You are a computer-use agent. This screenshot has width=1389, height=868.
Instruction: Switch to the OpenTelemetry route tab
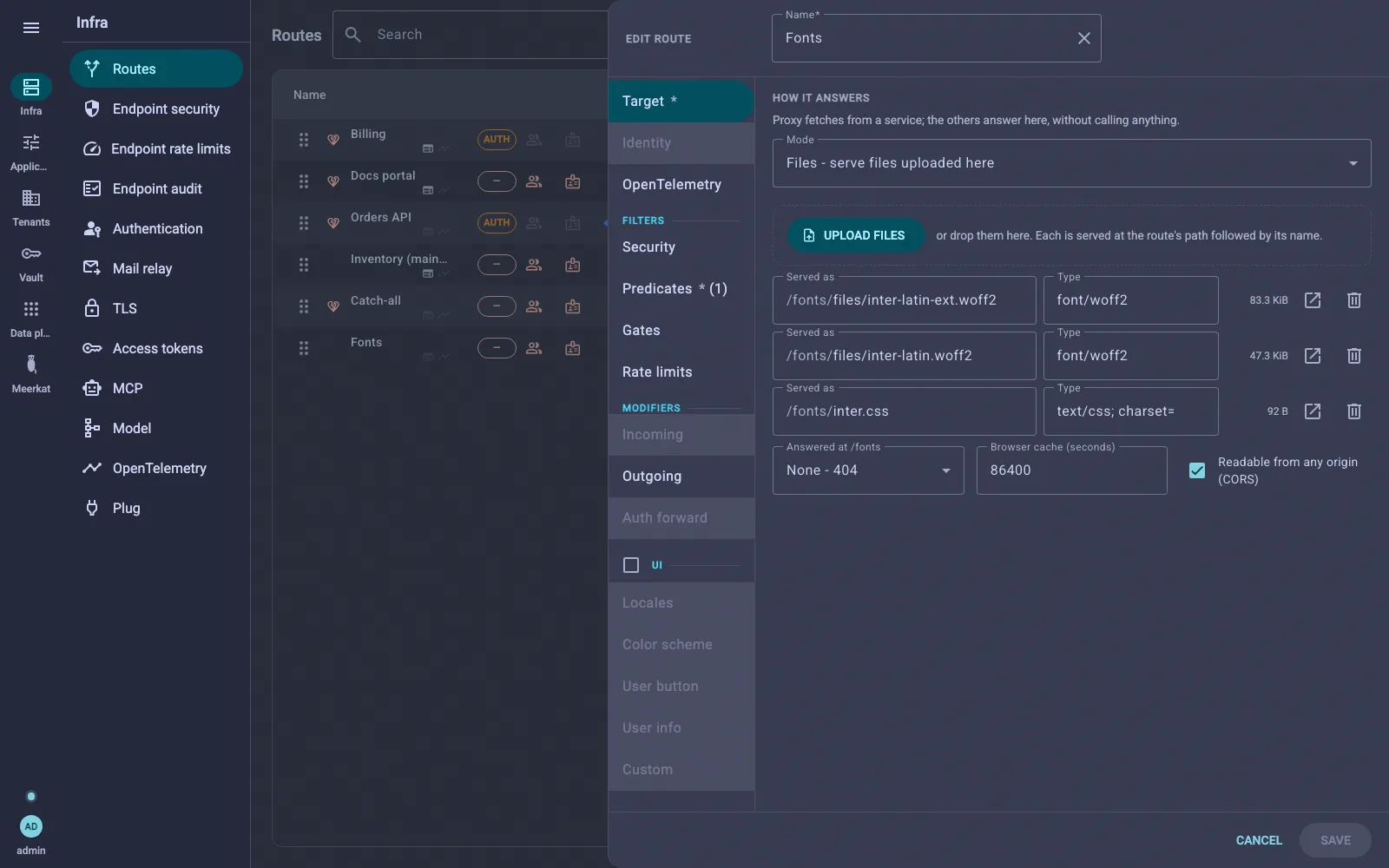[681, 185]
